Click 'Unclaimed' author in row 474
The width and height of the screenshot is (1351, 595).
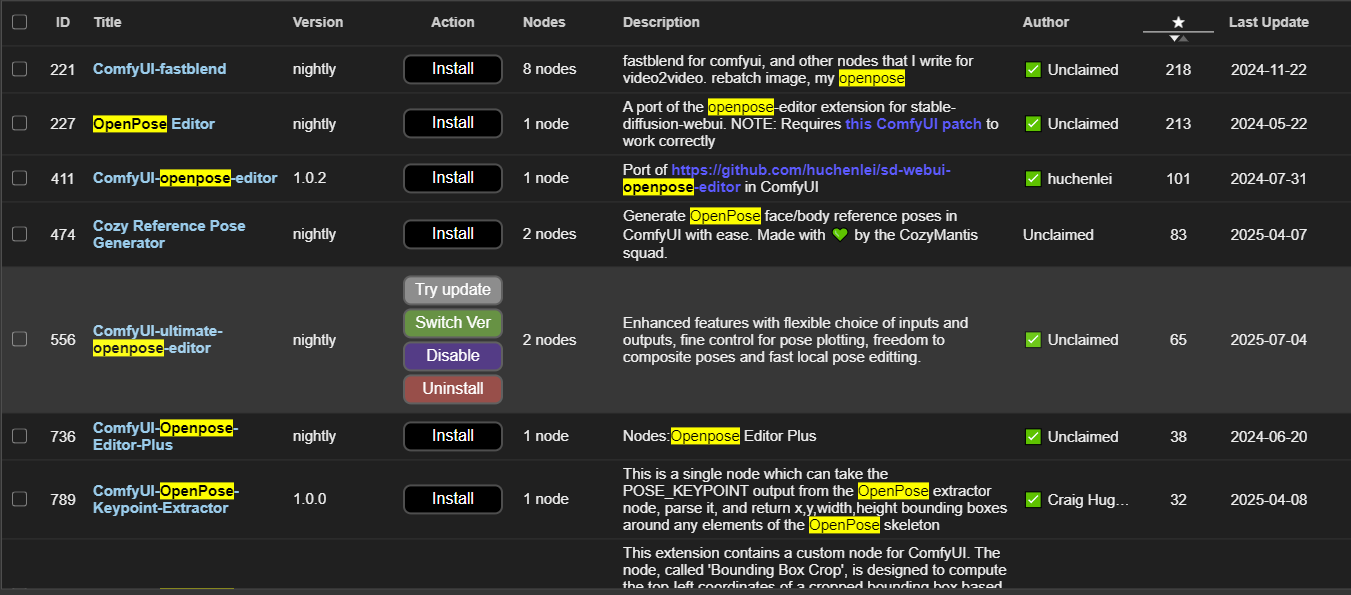coord(1058,235)
